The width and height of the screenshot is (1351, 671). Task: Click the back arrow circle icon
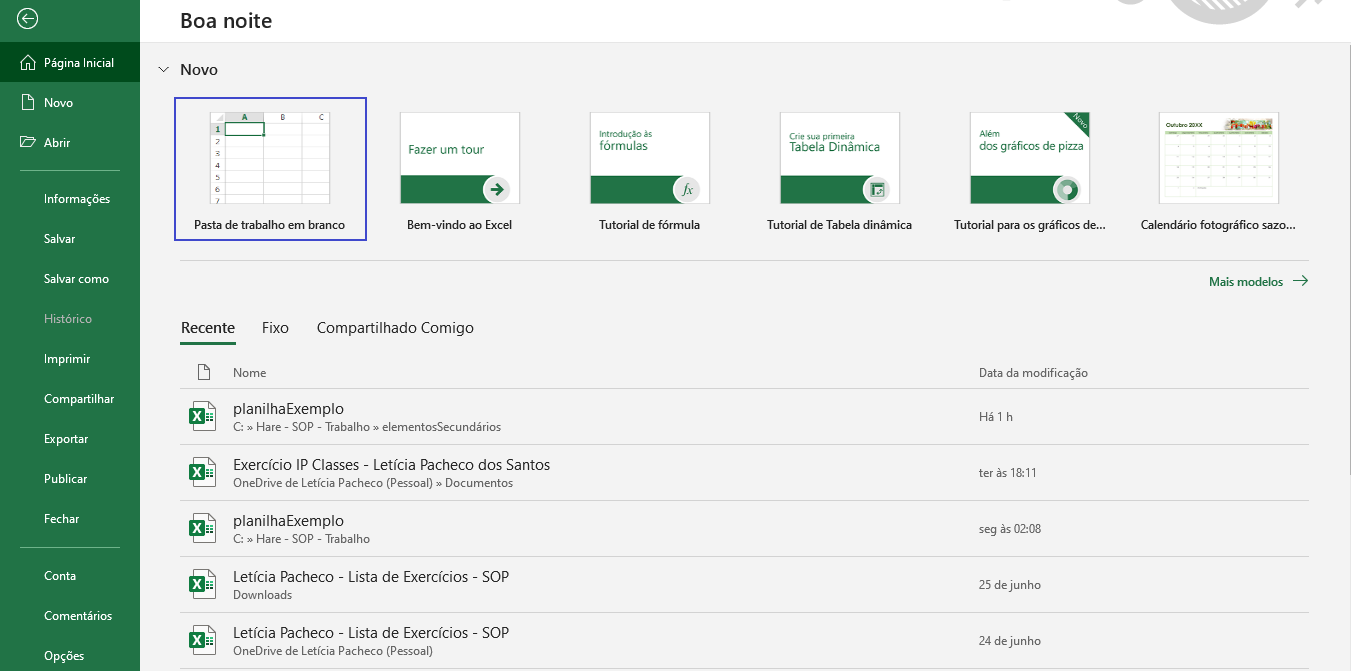(28, 18)
